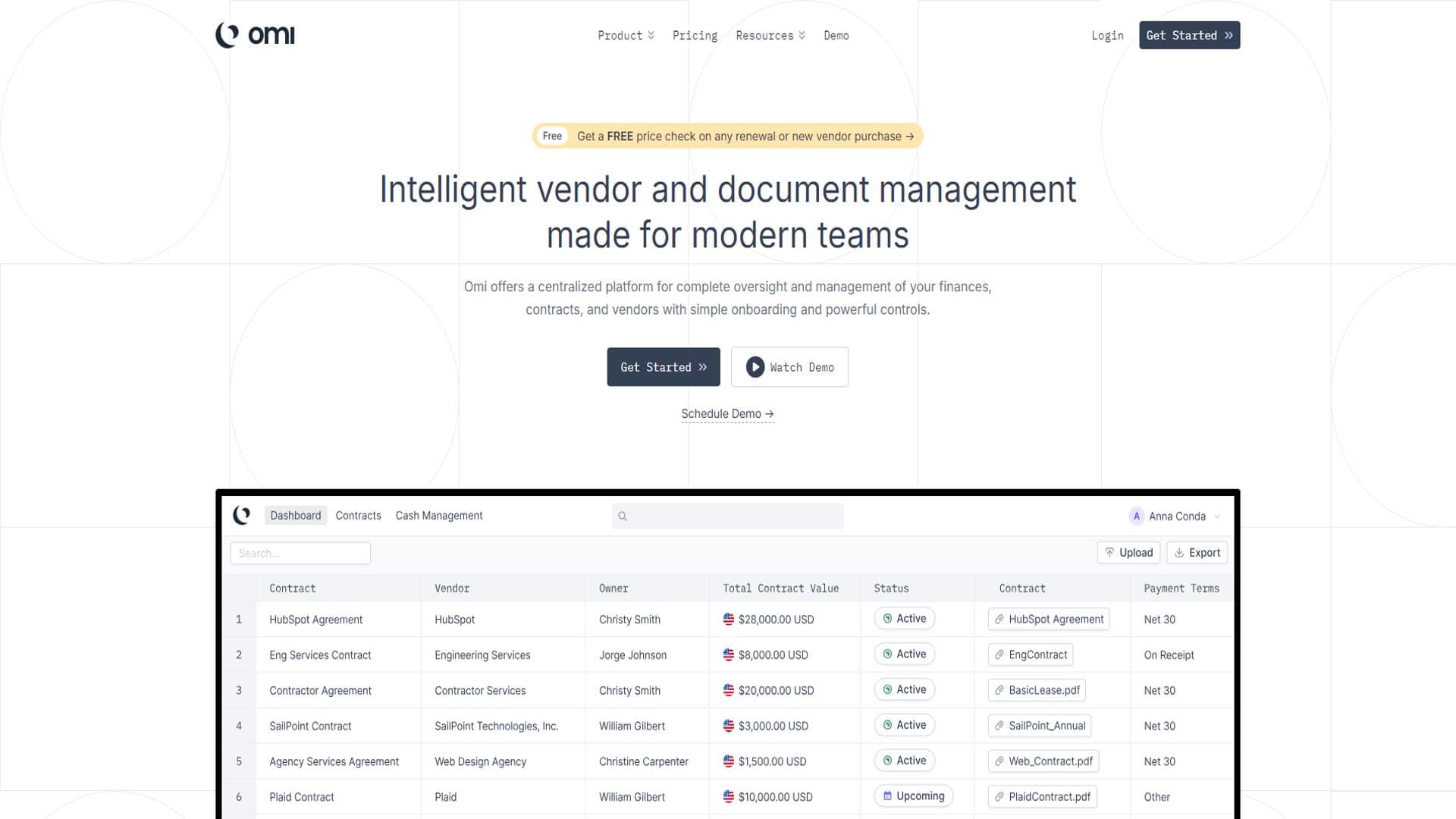Click row number 4 in the table
The image size is (1456, 819).
pyautogui.click(x=239, y=726)
